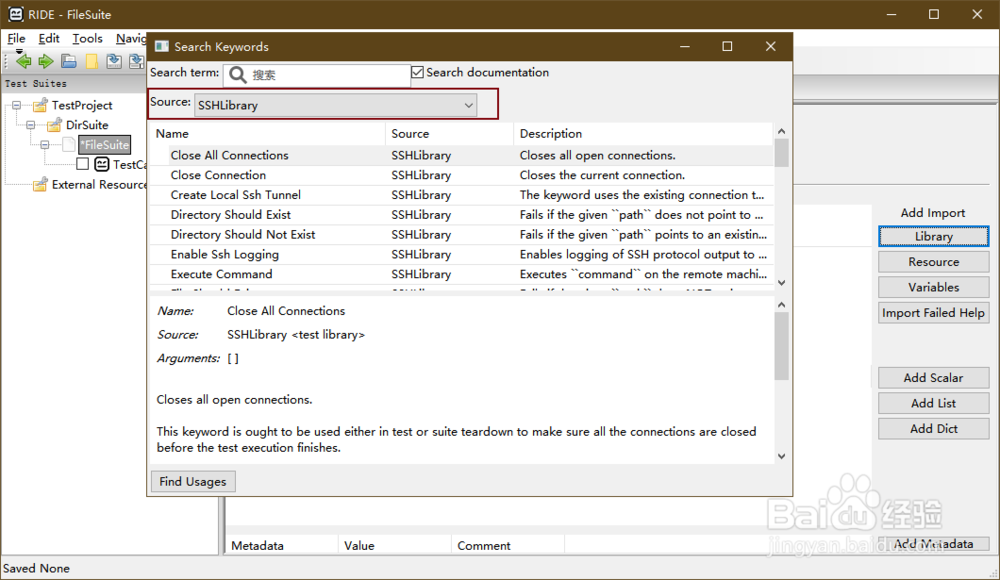Viewport: 1000px width, 580px height.
Task: Select the DirSuite tree item
Action: 87,125
